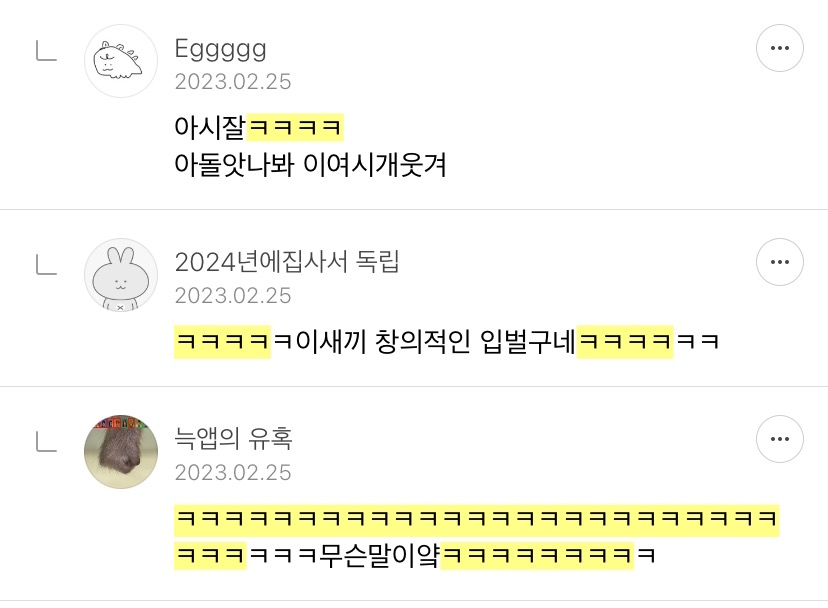
Task: Click highlighted ㅋㅋㅋㅋ after 아시잘
Action: click(295, 127)
